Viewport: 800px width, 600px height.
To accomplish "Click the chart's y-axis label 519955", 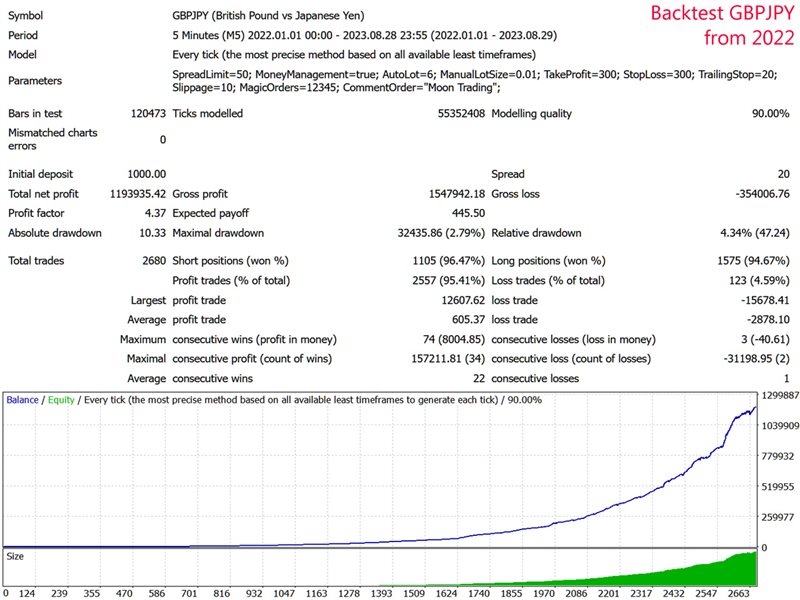I will click(778, 487).
